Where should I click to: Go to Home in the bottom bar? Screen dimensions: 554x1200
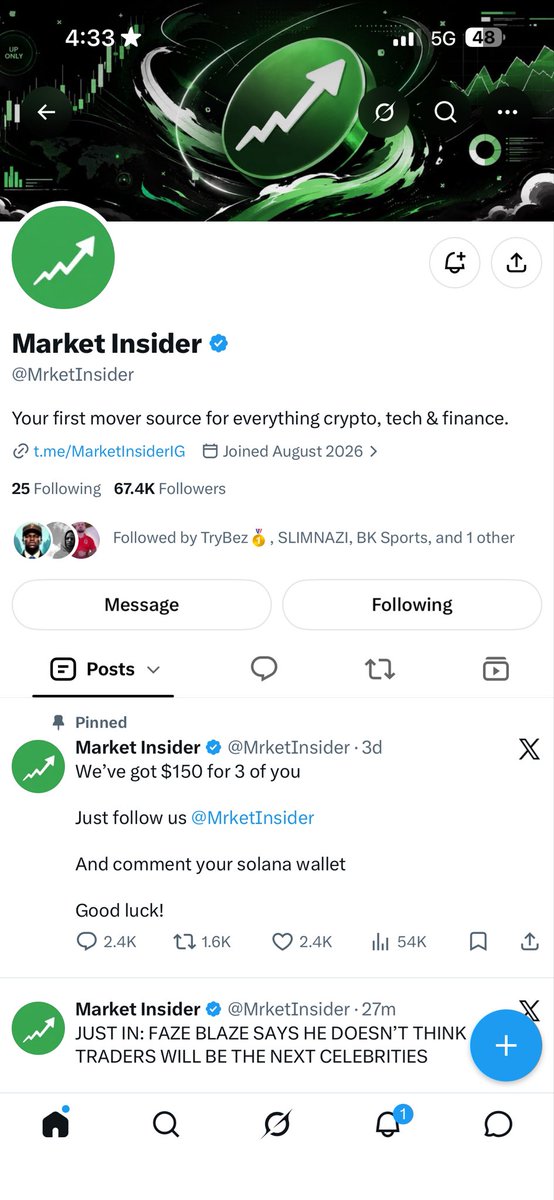(x=56, y=1124)
